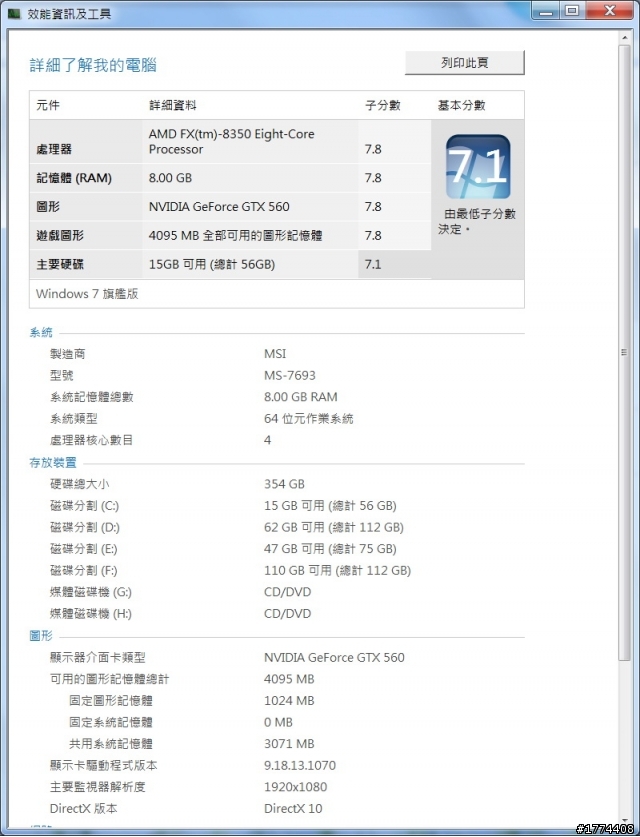Select the 處理器 row label
640x837 pixels.
(x=54, y=149)
